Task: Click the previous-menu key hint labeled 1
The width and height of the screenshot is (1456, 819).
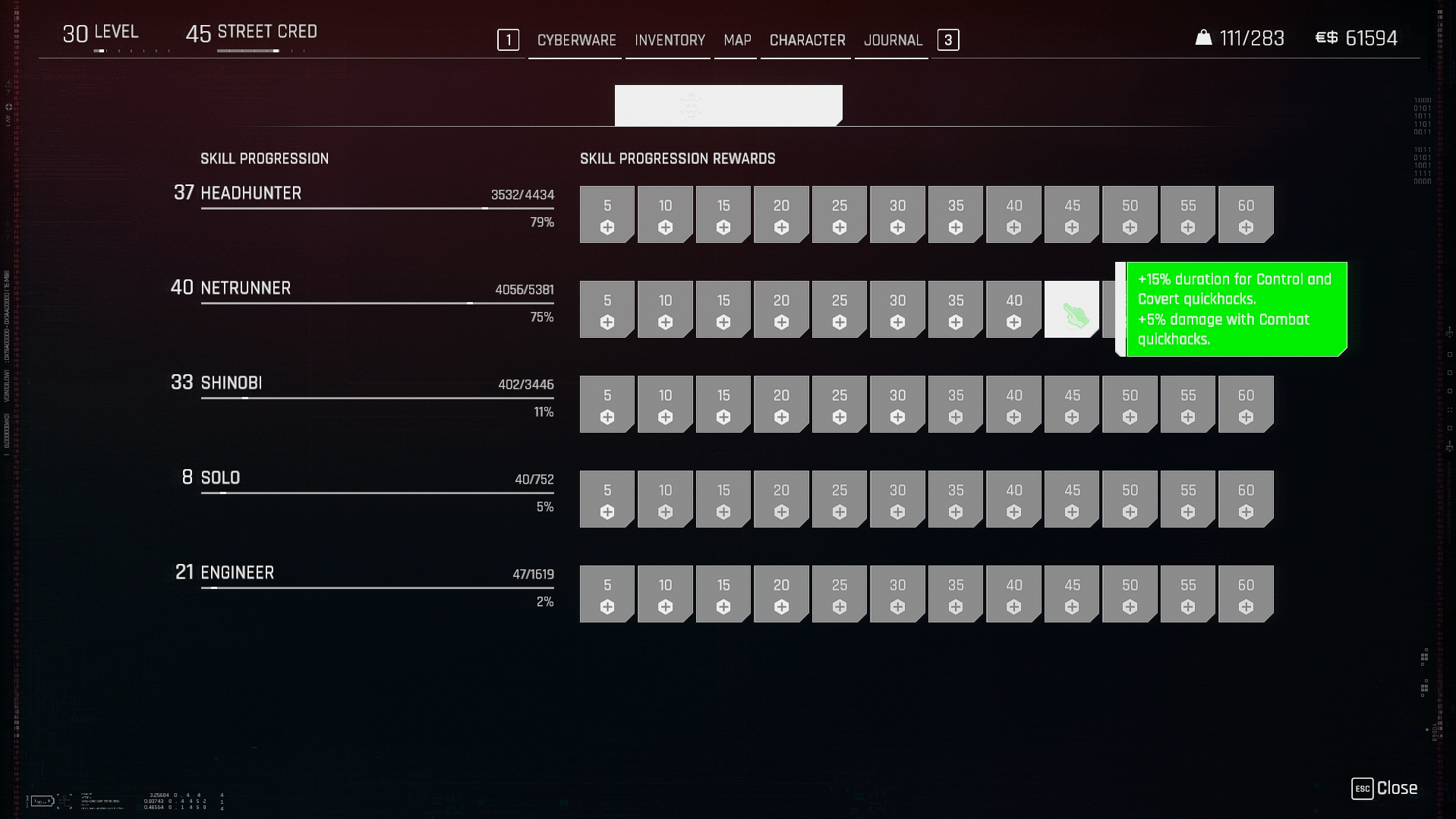Action: tap(508, 40)
